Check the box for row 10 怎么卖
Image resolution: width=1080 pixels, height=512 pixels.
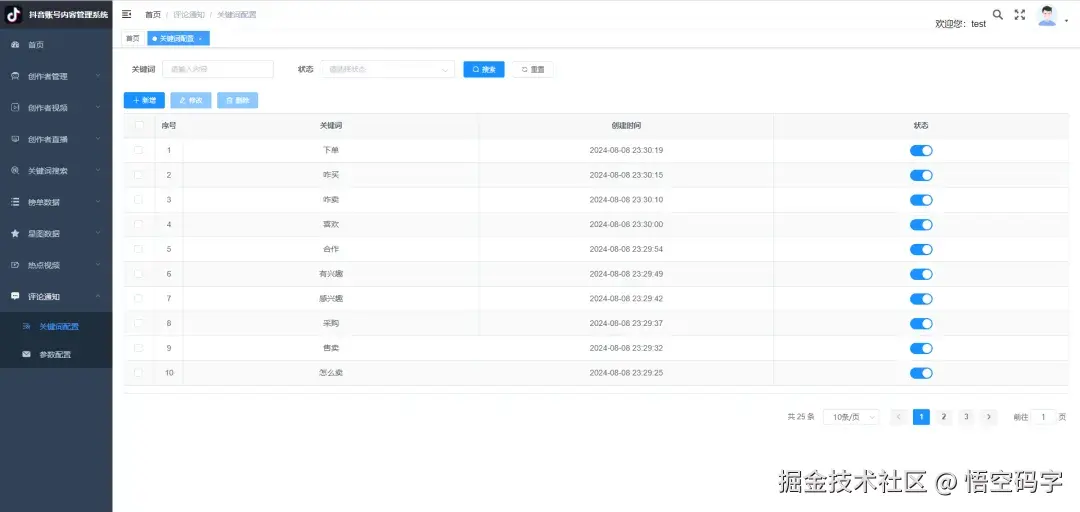138,373
